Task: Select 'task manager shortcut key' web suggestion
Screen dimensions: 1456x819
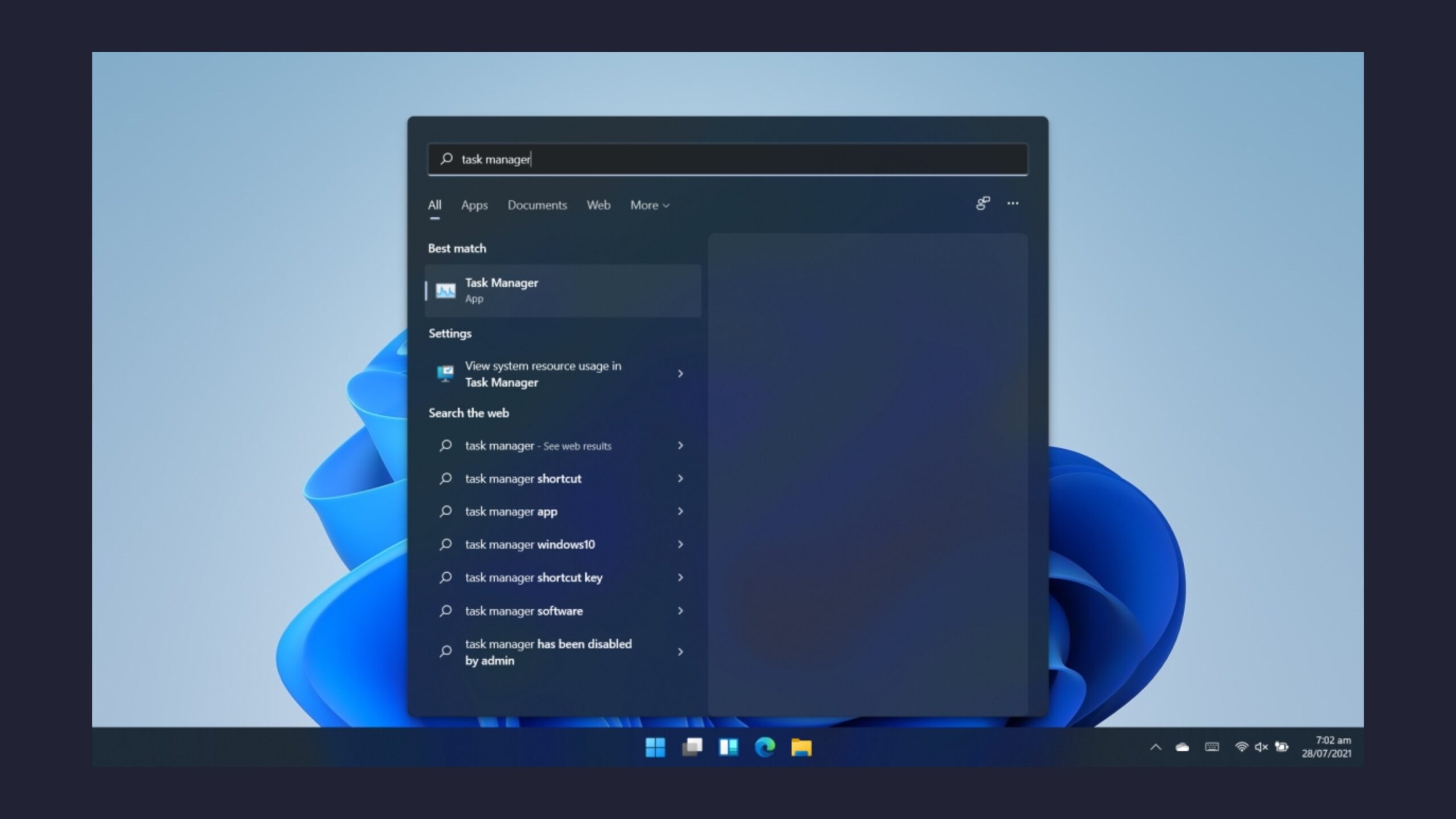Action: 562,577
